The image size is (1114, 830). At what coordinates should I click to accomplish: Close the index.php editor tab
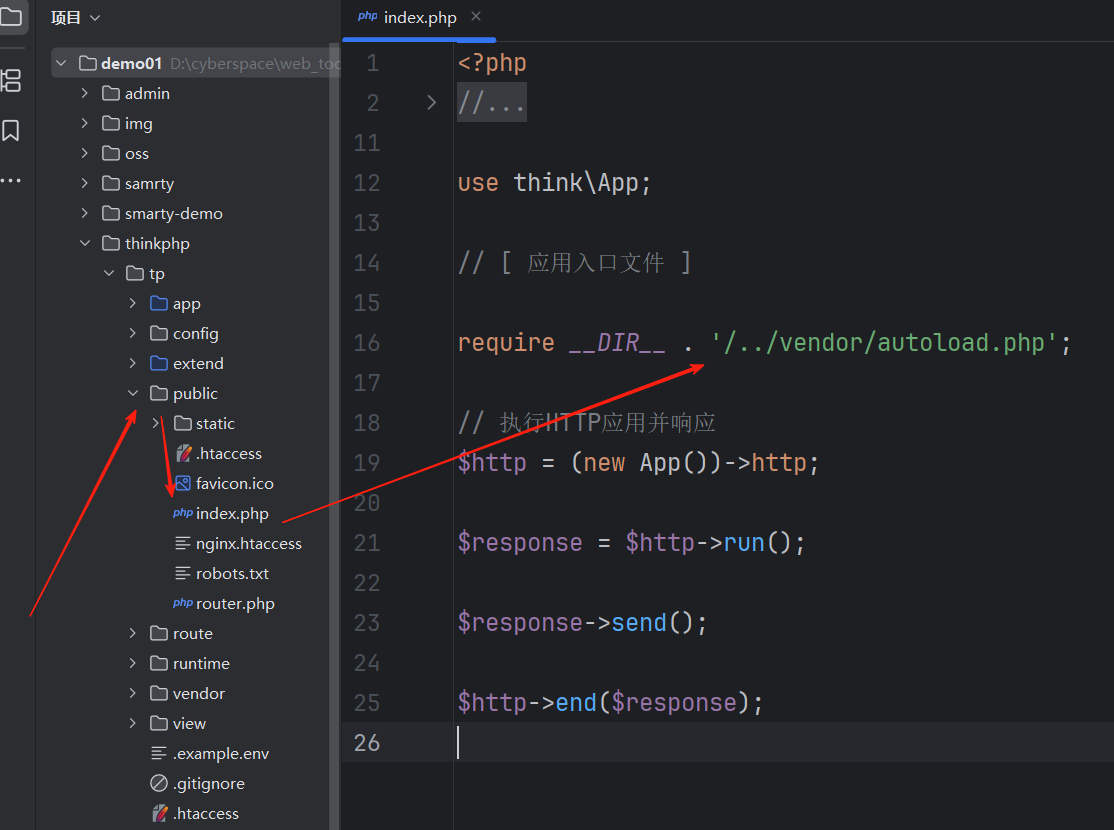tap(476, 16)
